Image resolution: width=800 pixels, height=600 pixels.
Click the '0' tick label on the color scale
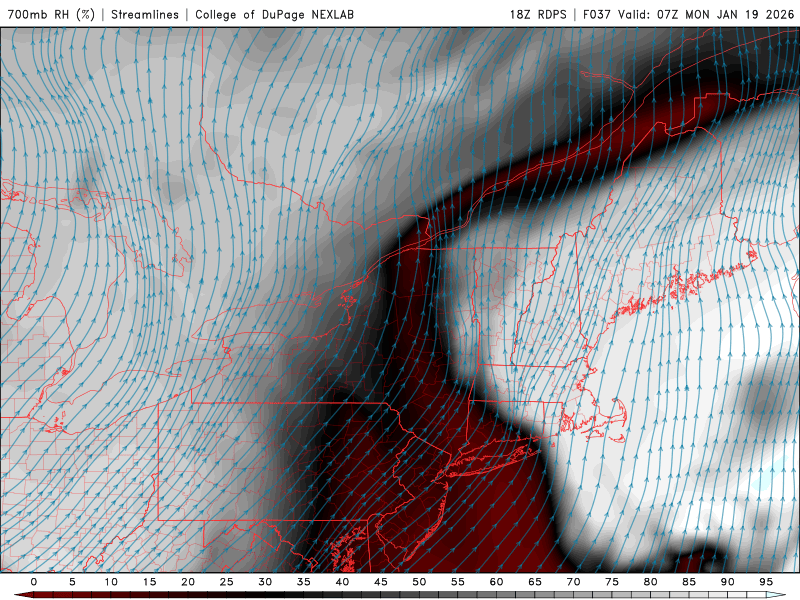coord(34,582)
